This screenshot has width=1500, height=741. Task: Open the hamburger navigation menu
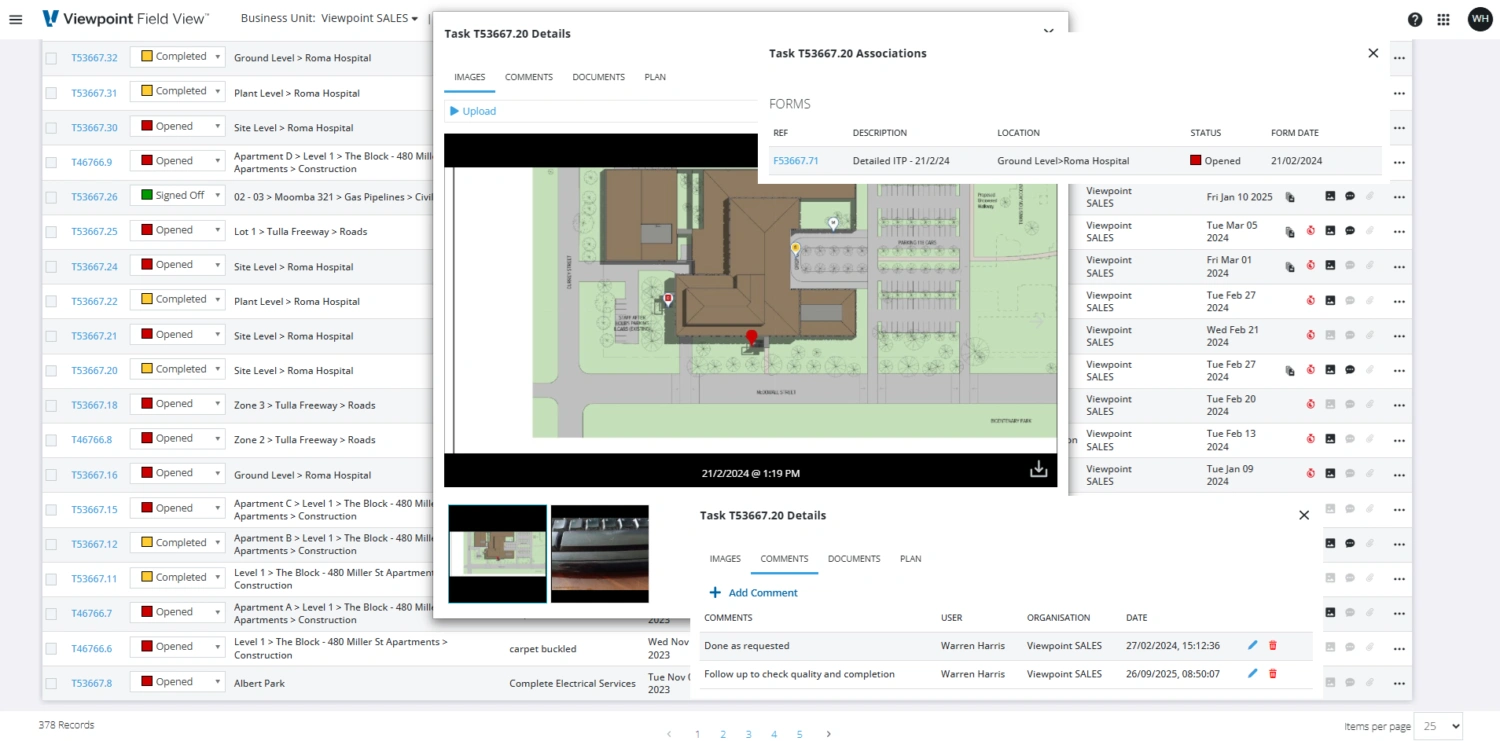coord(15,18)
